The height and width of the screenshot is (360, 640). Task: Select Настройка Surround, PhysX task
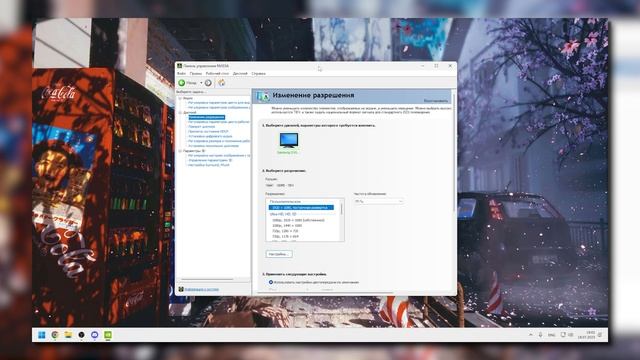coord(209,165)
